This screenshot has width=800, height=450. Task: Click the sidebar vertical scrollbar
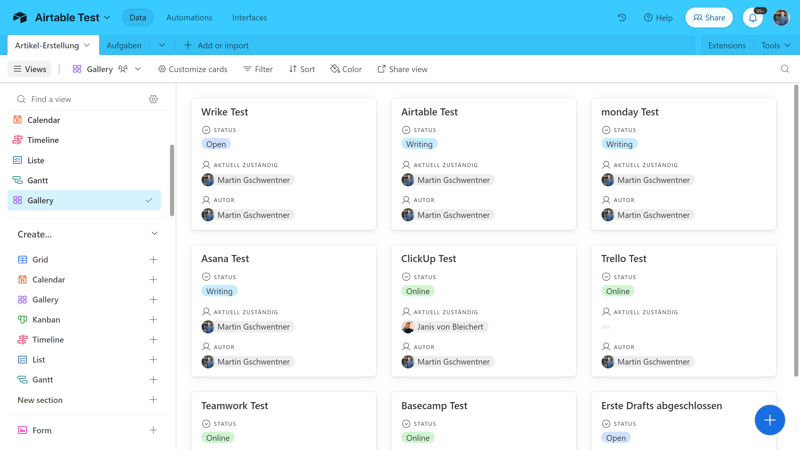click(172, 180)
